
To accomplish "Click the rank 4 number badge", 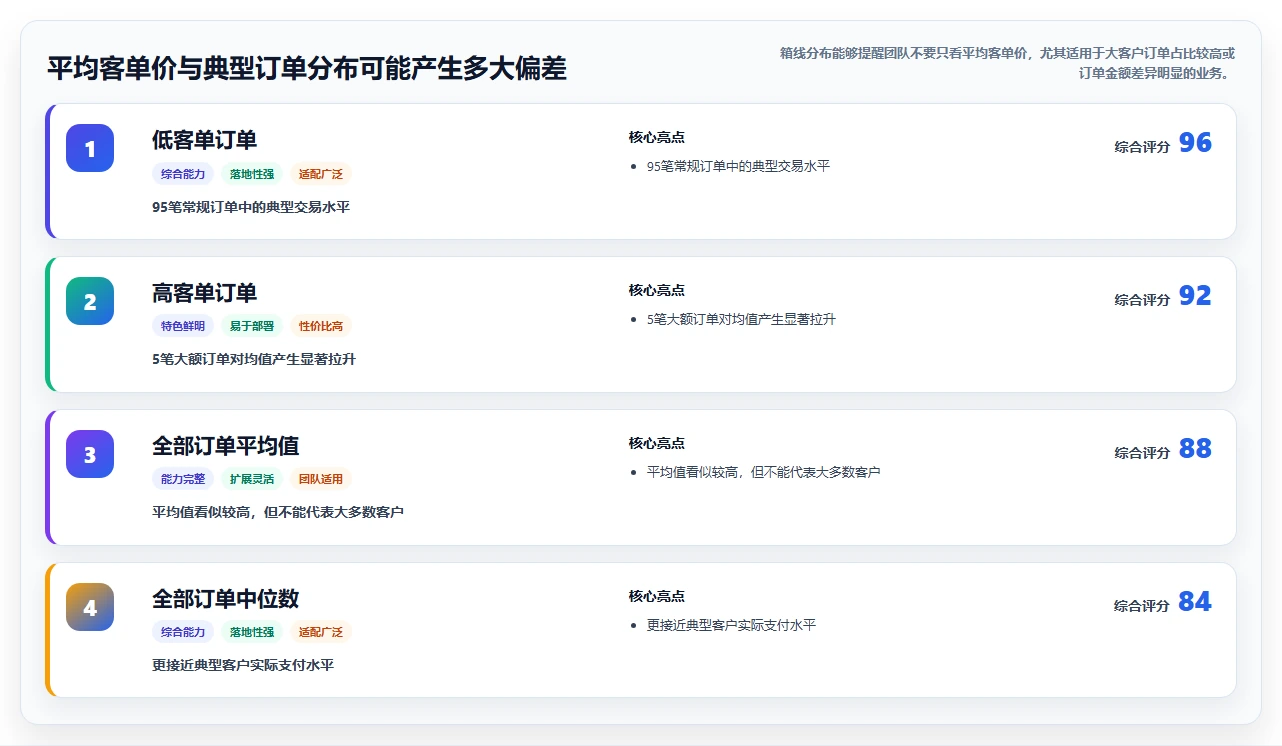I will [x=90, y=607].
